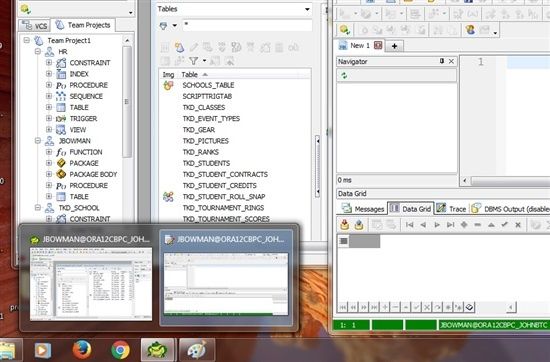The width and height of the screenshot is (550, 362).
Task: Click the Team Projects tree vertical scrollbar
Action: pyautogui.click(x=127, y=102)
